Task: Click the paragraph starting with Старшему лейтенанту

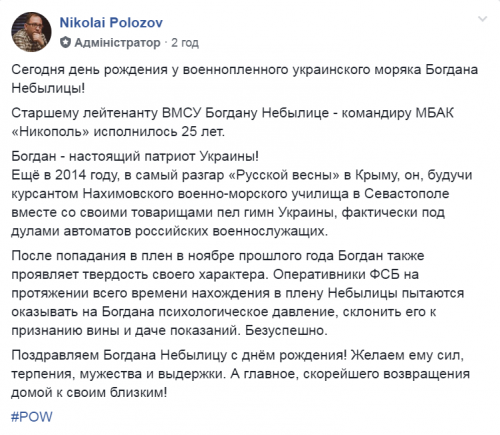Action: [x=233, y=122]
